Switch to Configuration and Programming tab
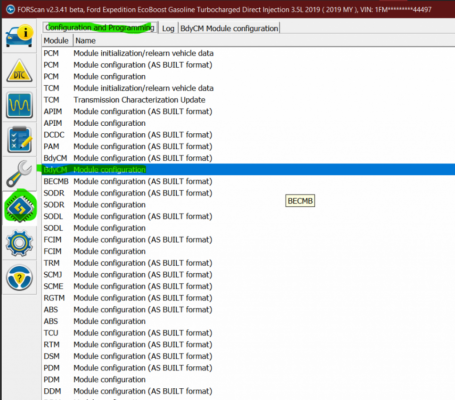This screenshot has height=400, width=455. [100, 28]
